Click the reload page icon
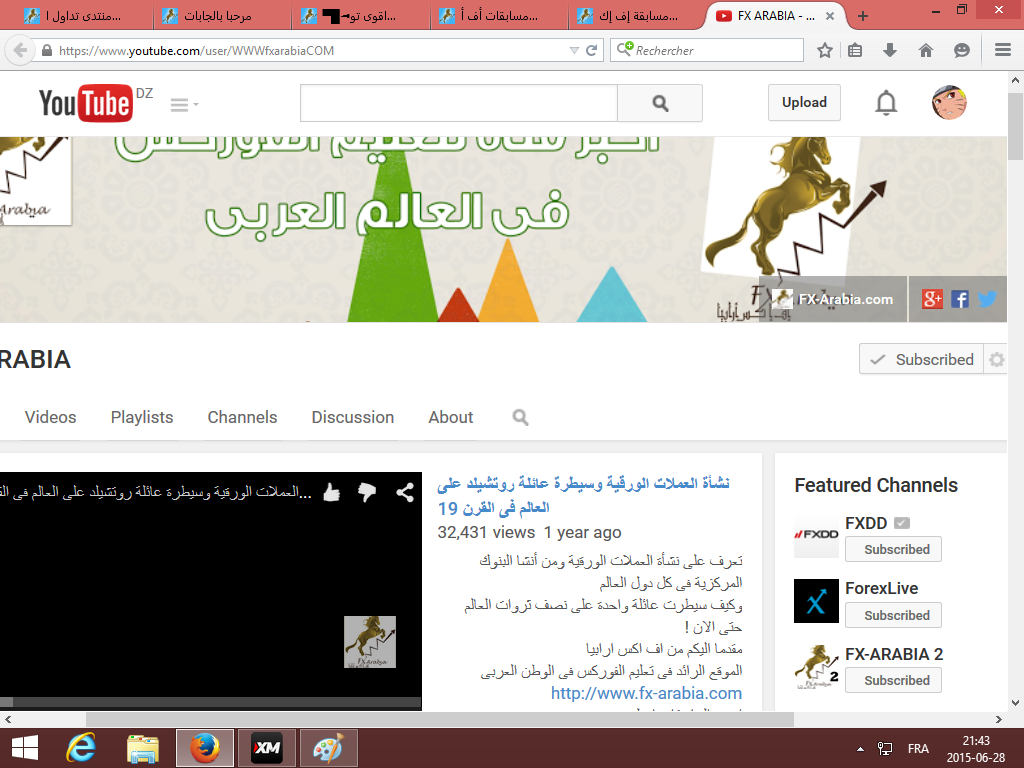This screenshot has height=768, width=1024. [592, 50]
